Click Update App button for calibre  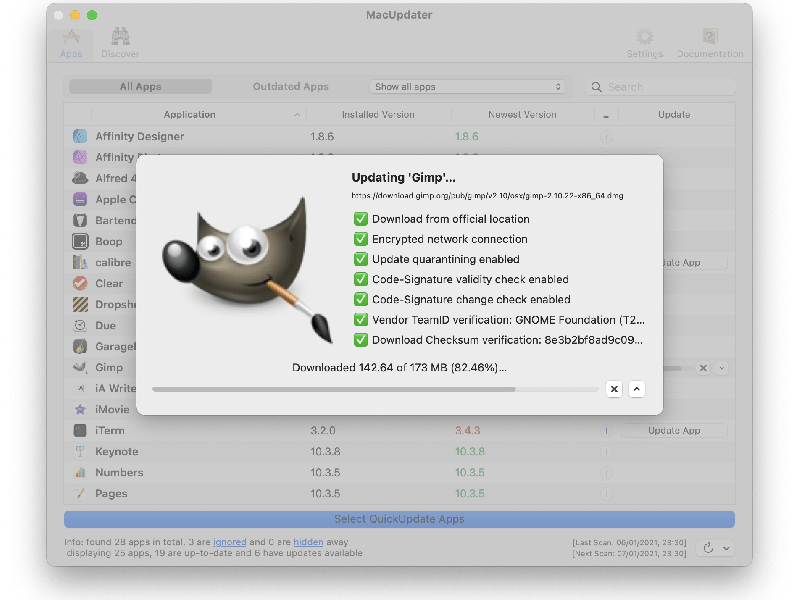point(695,262)
